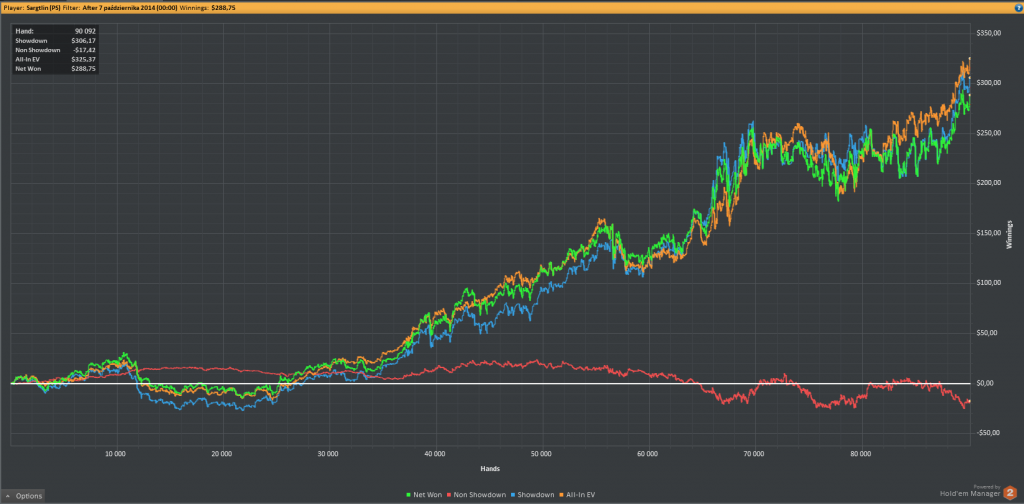The width and height of the screenshot is (1024, 504).
Task: Click the Showdown $306,17 stat row
Action: point(56,40)
